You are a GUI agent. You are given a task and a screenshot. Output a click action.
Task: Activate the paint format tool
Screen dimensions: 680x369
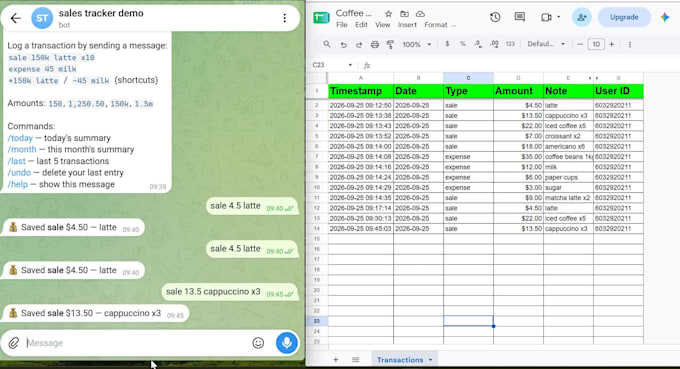[x=390, y=44]
